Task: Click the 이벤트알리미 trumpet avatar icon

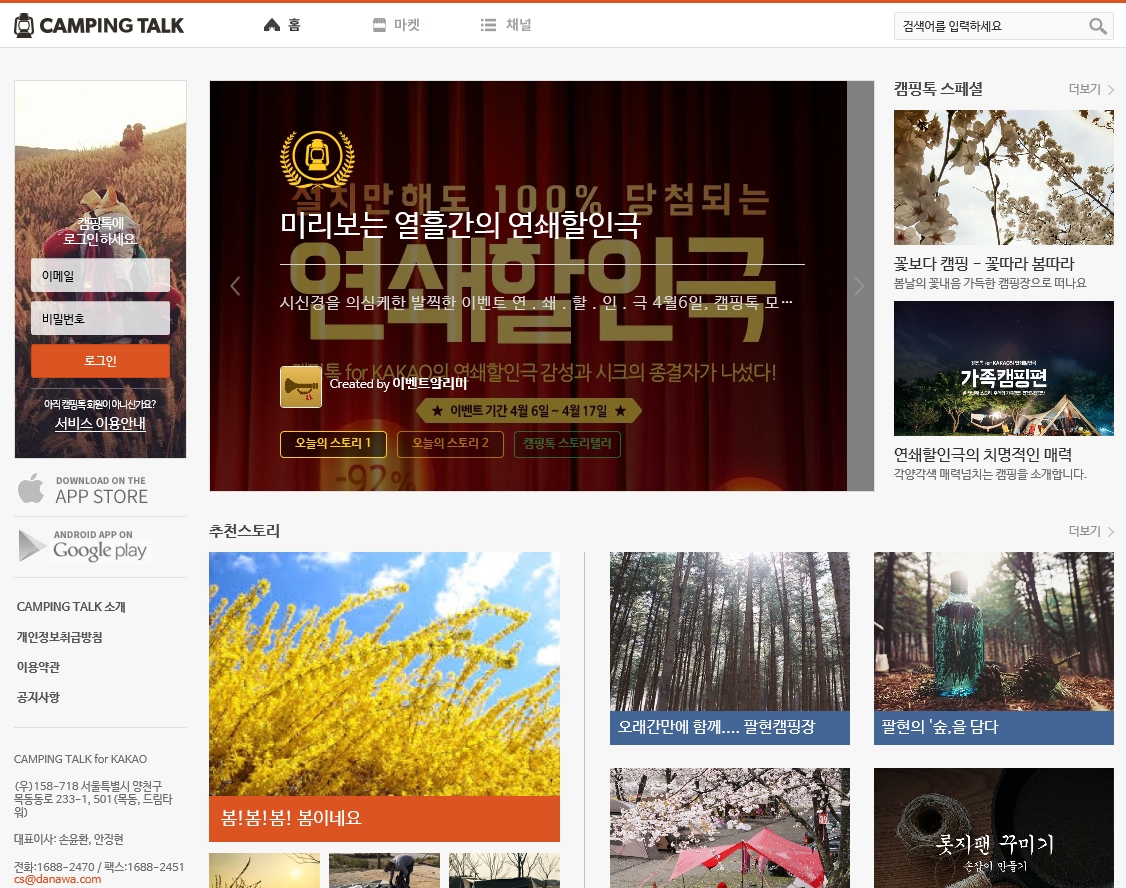Action: tap(301, 386)
